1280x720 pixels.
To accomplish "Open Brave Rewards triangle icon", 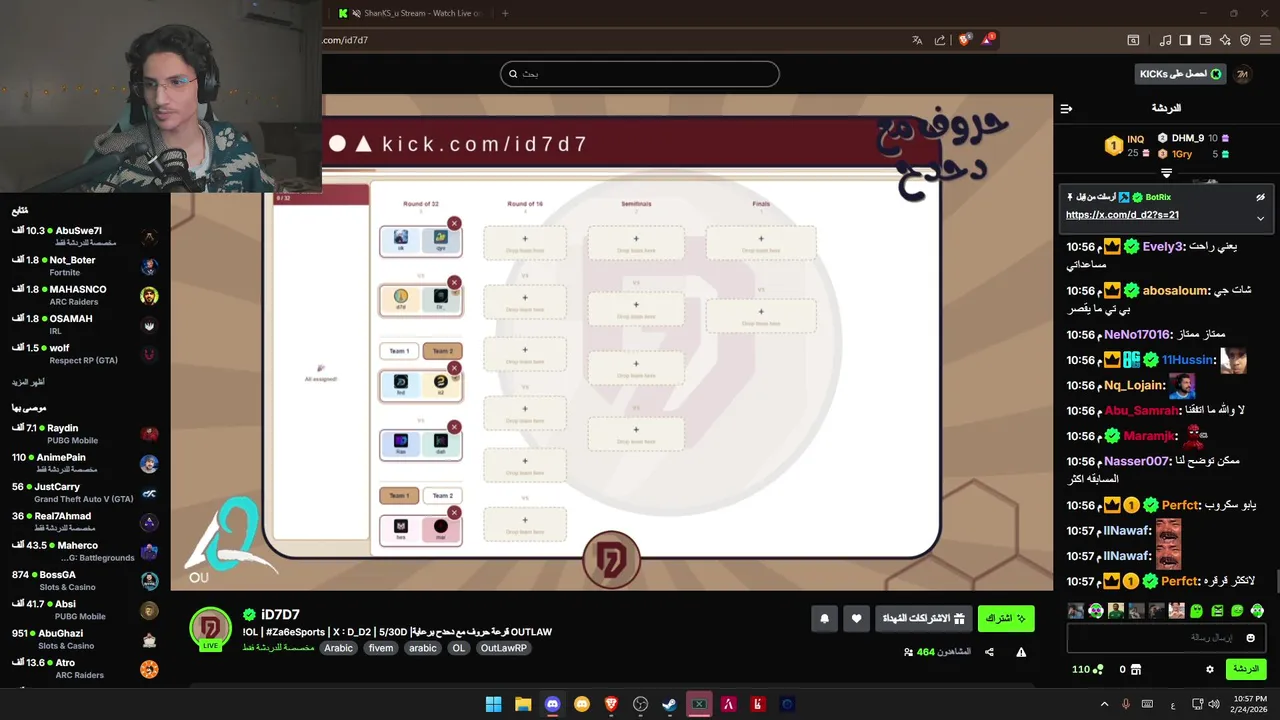I will coord(988,40).
